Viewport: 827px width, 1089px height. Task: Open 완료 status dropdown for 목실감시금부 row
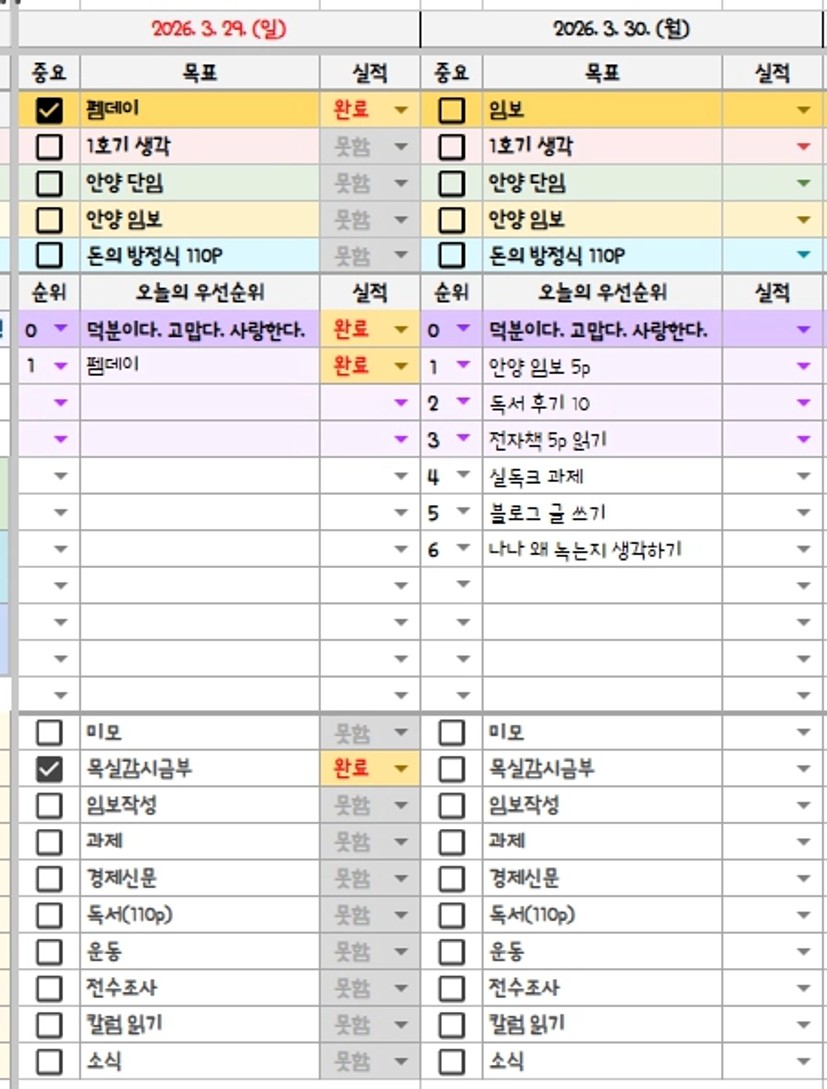point(401,769)
